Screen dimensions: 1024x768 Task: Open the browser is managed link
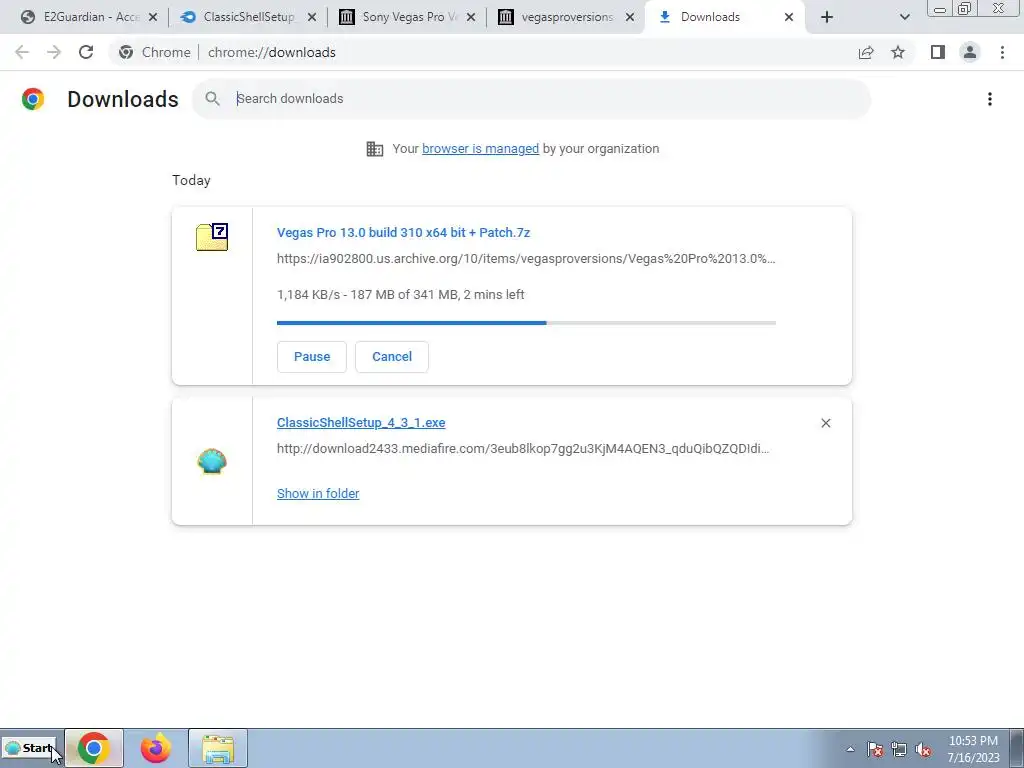click(481, 149)
